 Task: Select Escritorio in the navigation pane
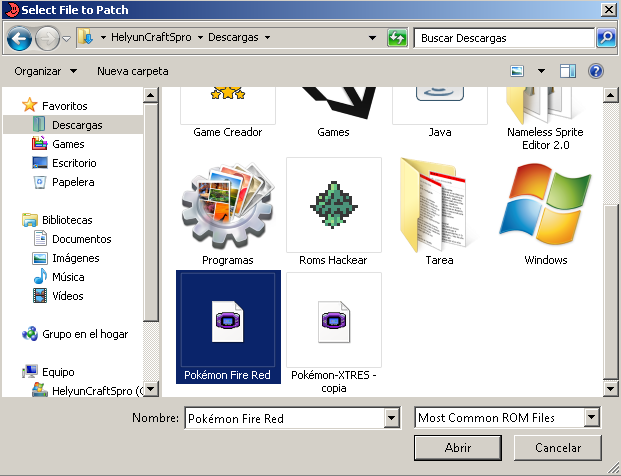[74, 163]
